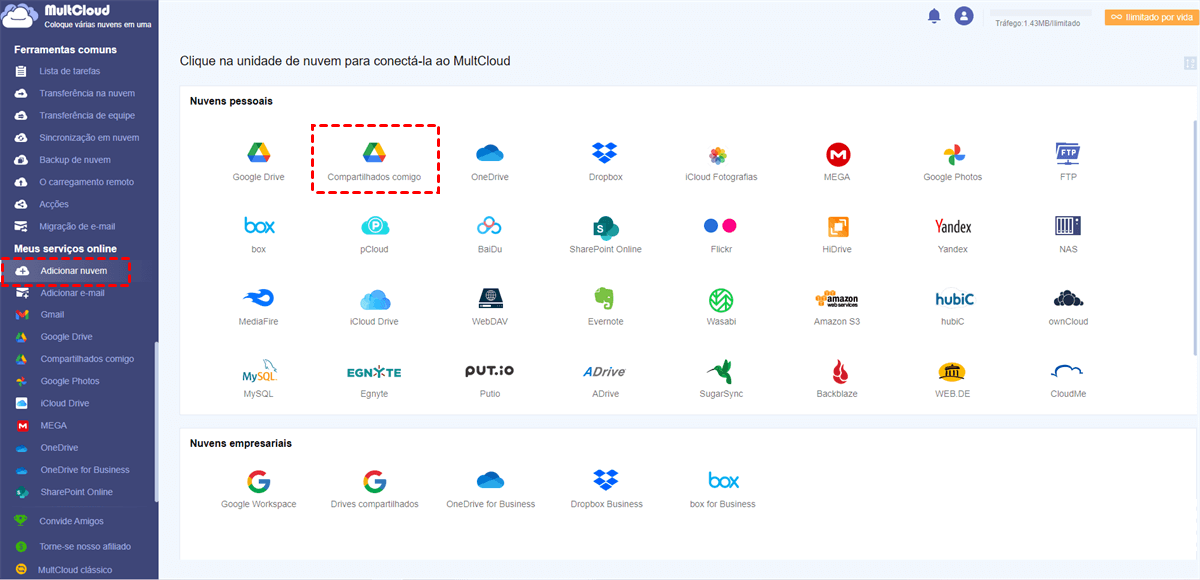Open Google Photos sidebar entry
This screenshot has width=1200, height=580.
(x=70, y=381)
